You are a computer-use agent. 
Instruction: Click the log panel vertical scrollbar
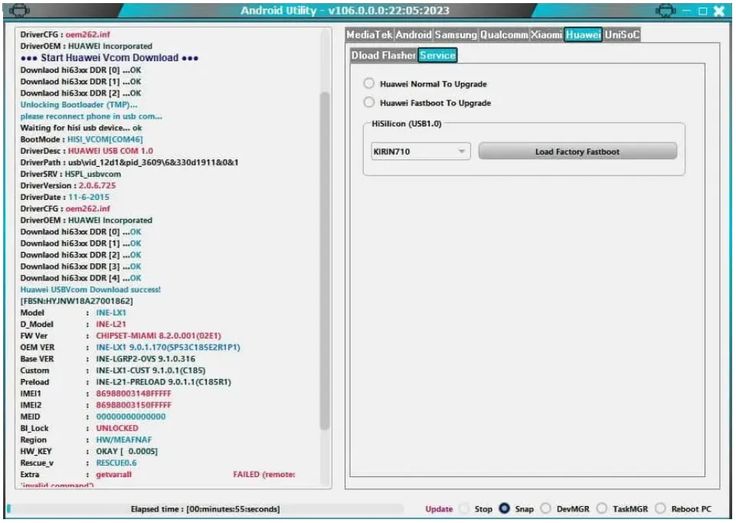(324, 260)
